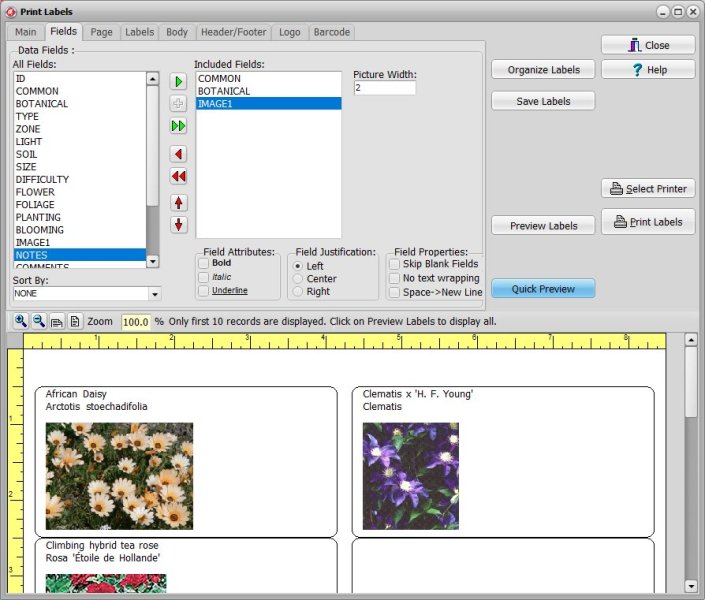Move the field up with red up arrow
705x600 pixels.
(x=178, y=203)
